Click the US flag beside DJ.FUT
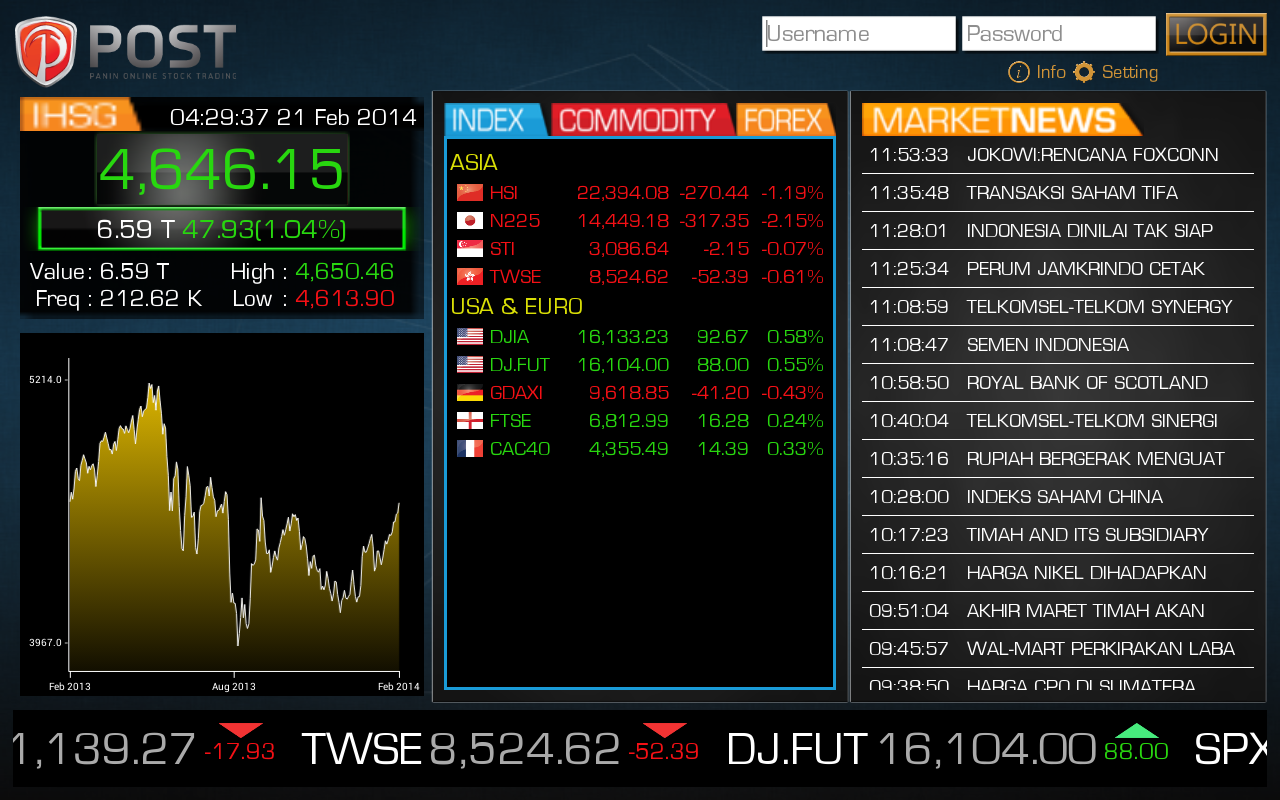The image size is (1280, 800). tap(469, 365)
